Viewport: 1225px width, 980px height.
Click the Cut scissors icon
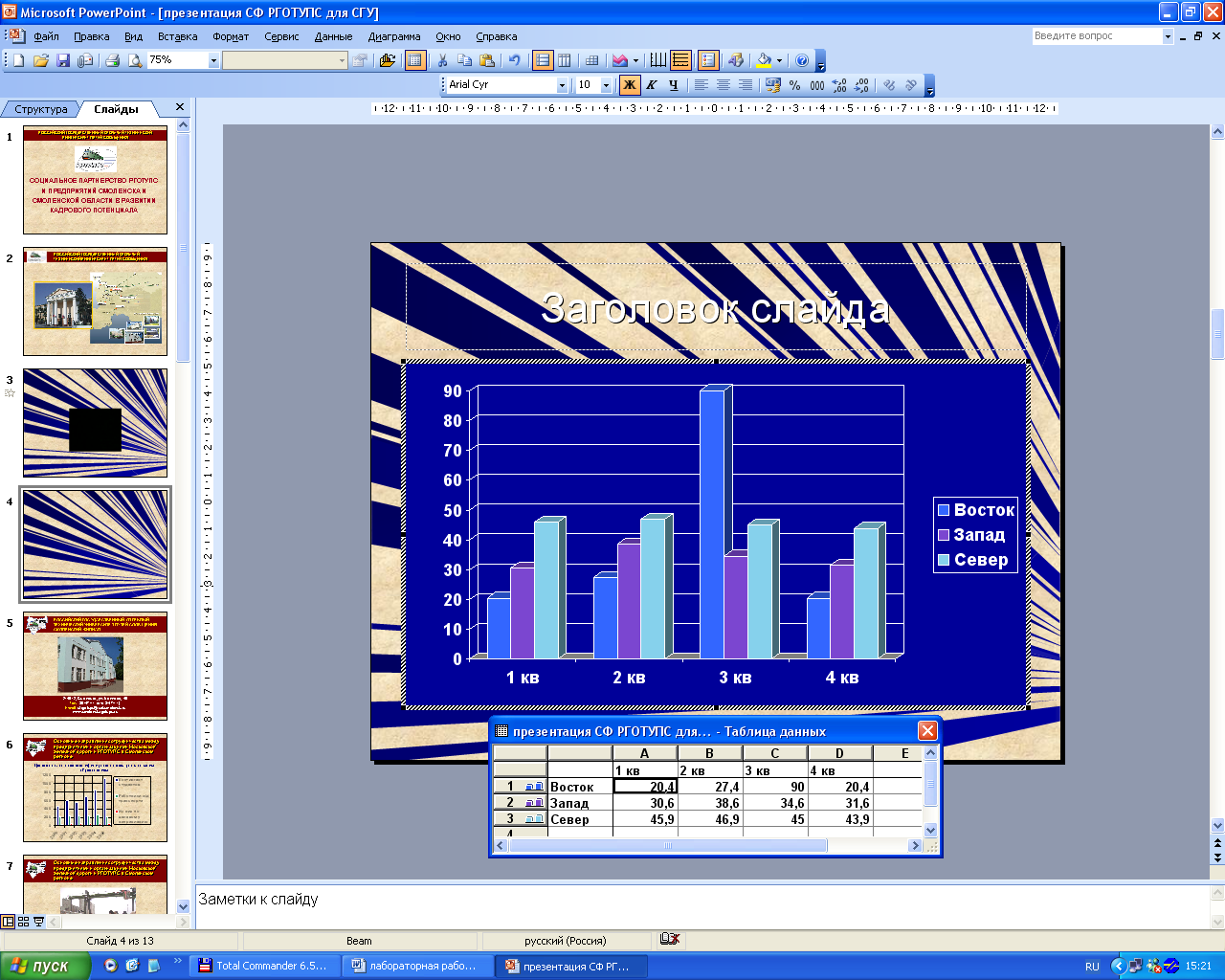click(442, 60)
